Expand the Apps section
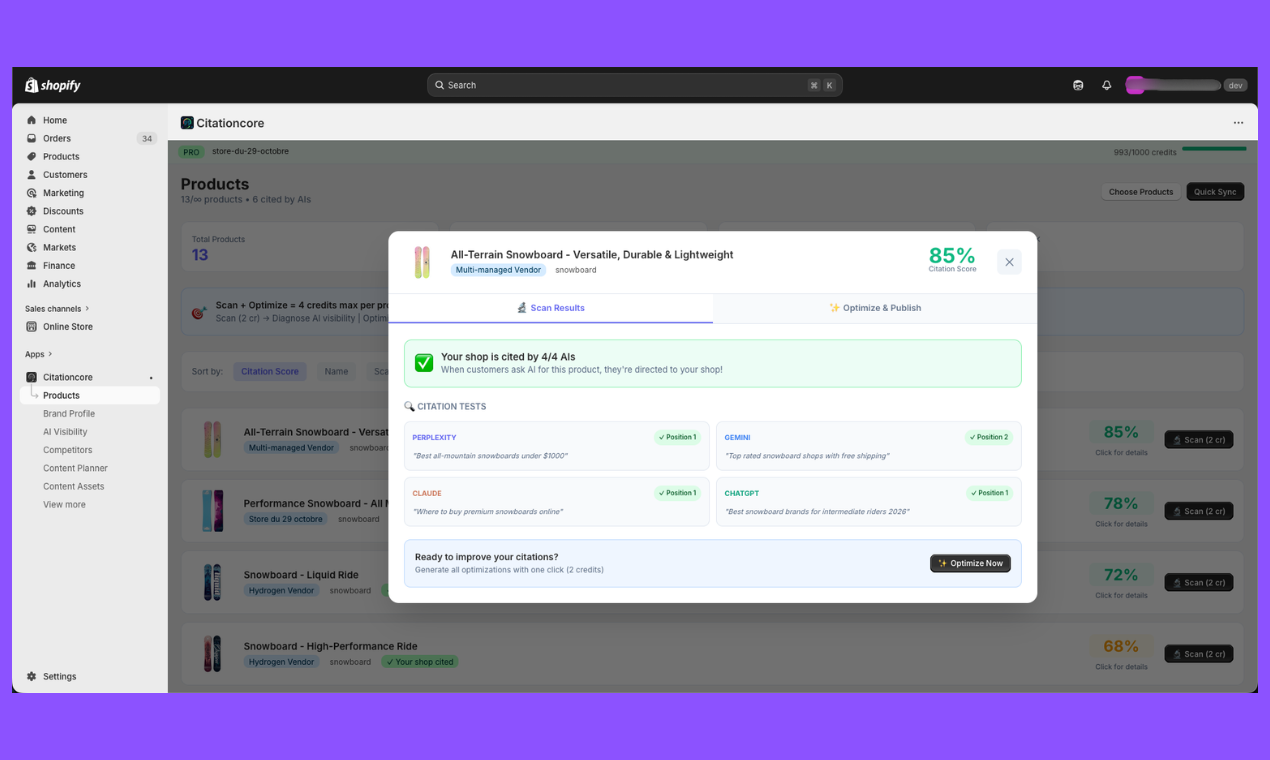Screen dimensions: 1270x760 tap(39, 354)
